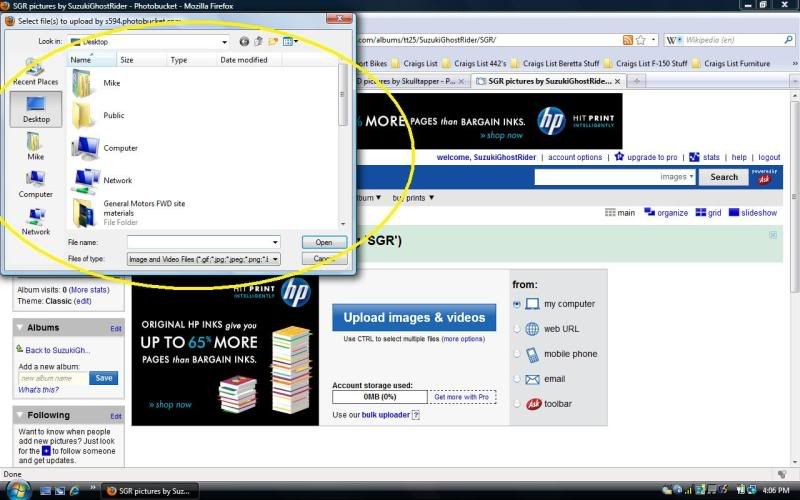
Task: Switch to slideshow view
Action: (x=753, y=213)
